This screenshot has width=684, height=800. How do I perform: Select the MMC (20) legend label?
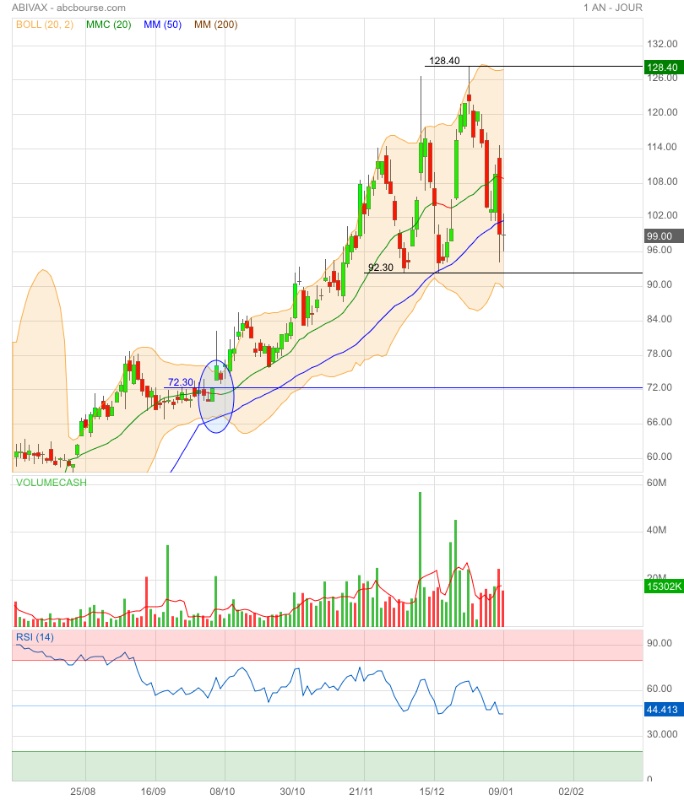click(x=109, y=24)
